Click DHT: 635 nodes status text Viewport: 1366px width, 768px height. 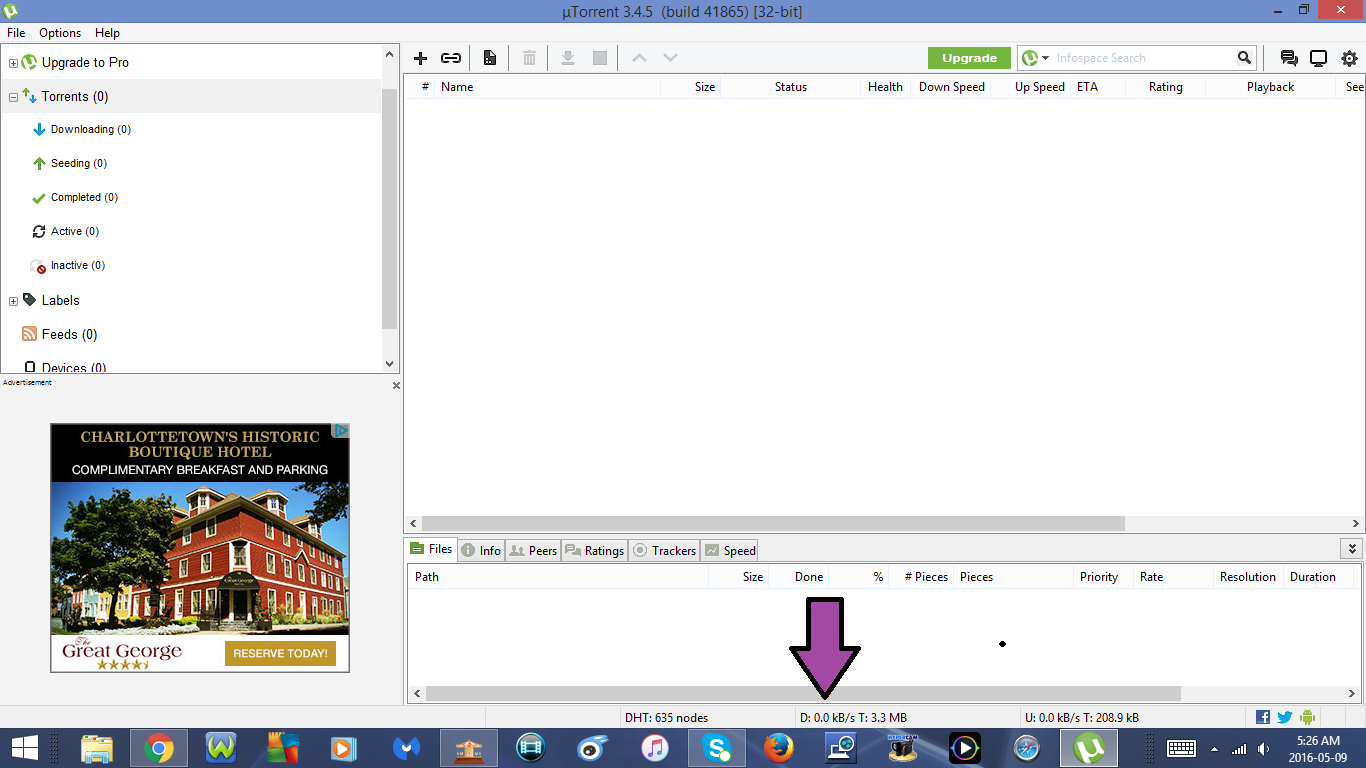[666, 717]
